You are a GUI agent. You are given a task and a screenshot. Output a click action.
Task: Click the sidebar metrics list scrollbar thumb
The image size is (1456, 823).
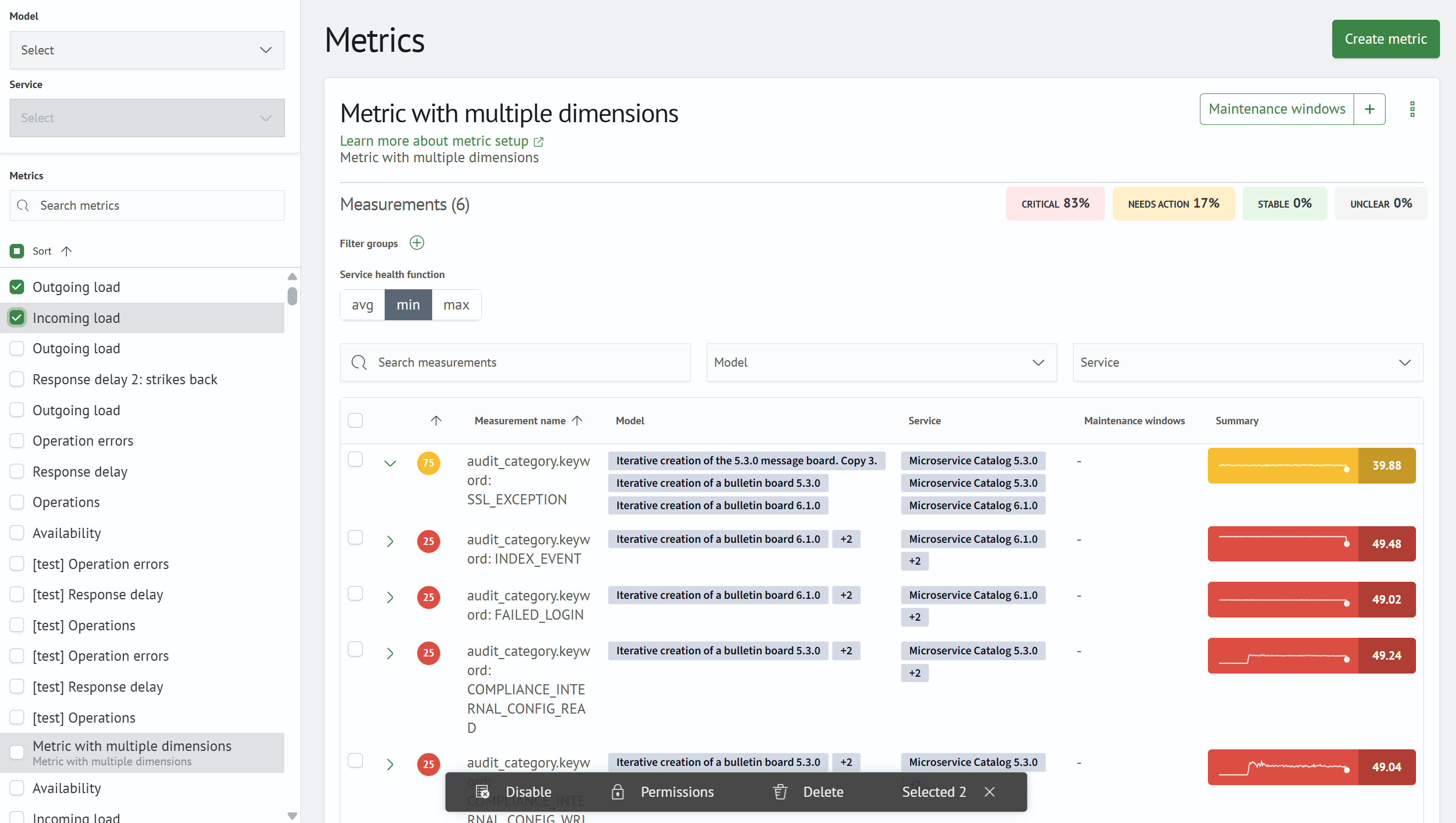[x=292, y=296]
